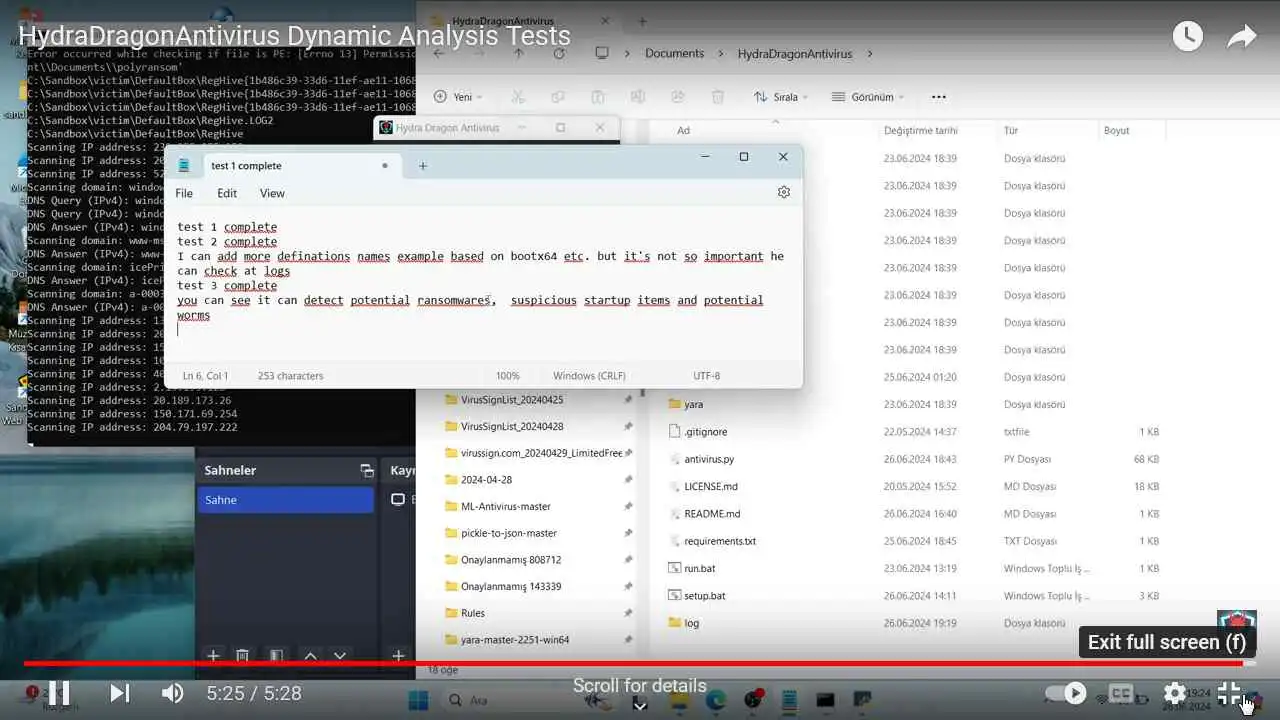Click the Paste icon in Explorer toolbar

point(597,97)
